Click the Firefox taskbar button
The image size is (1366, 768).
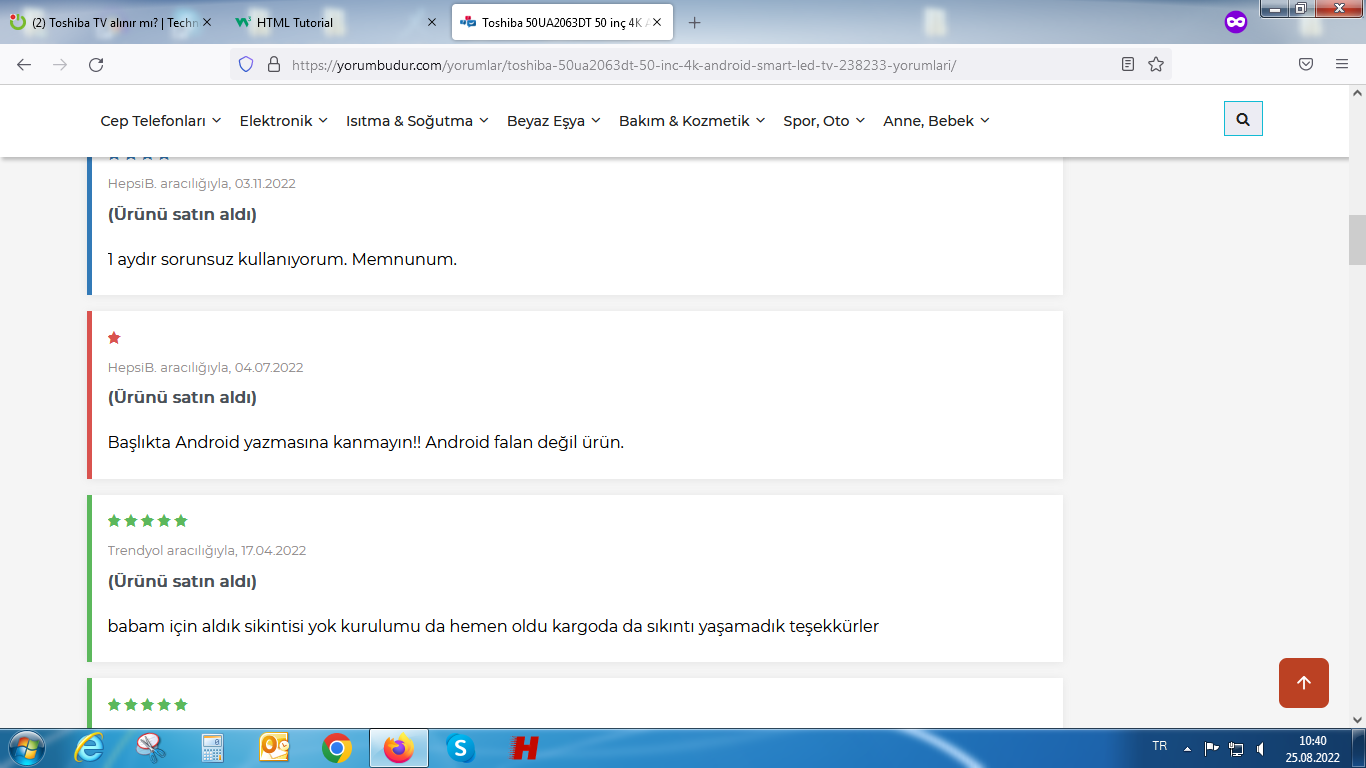(x=399, y=748)
